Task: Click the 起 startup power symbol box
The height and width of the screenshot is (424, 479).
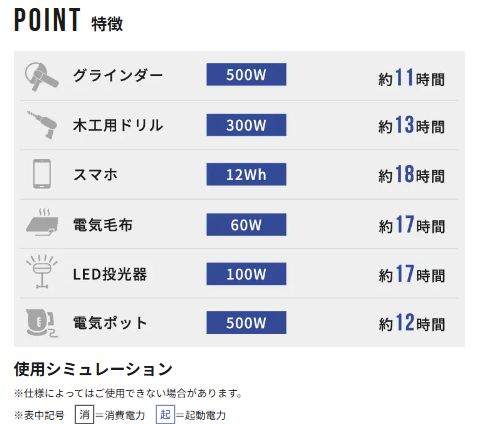Action: (165, 414)
